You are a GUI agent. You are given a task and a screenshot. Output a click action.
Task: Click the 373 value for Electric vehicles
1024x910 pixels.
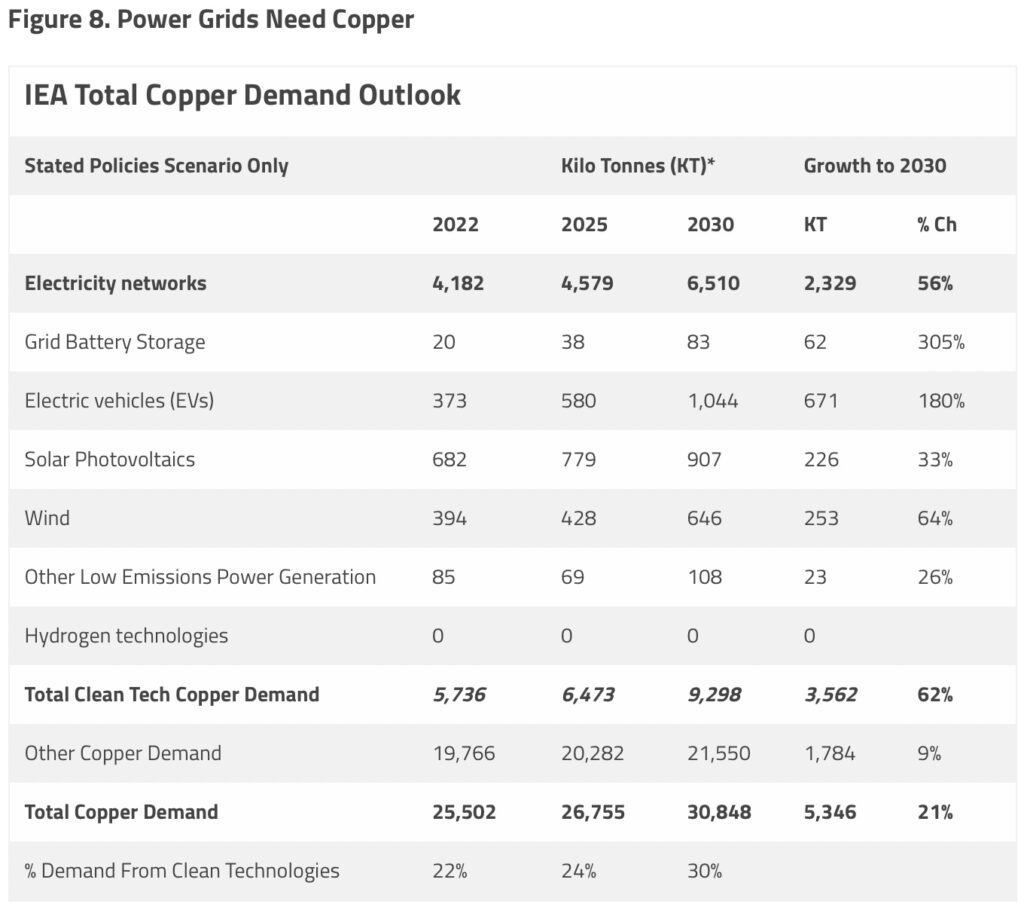click(x=449, y=401)
